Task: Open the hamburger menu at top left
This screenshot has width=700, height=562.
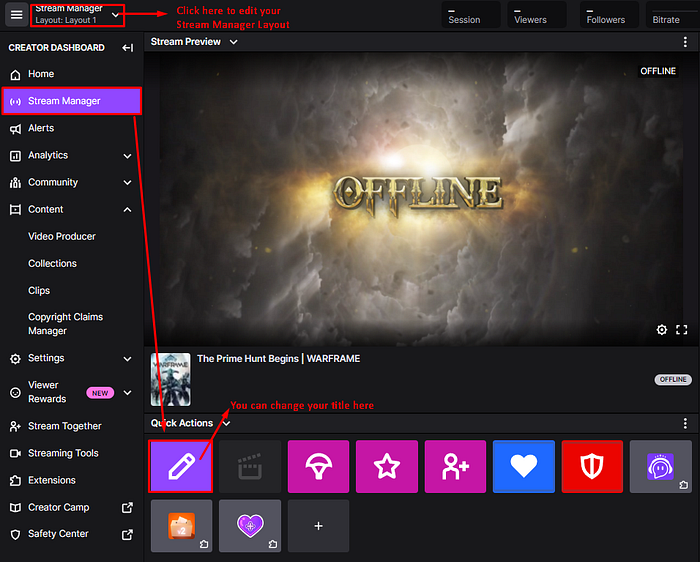Action: (17, 15)
